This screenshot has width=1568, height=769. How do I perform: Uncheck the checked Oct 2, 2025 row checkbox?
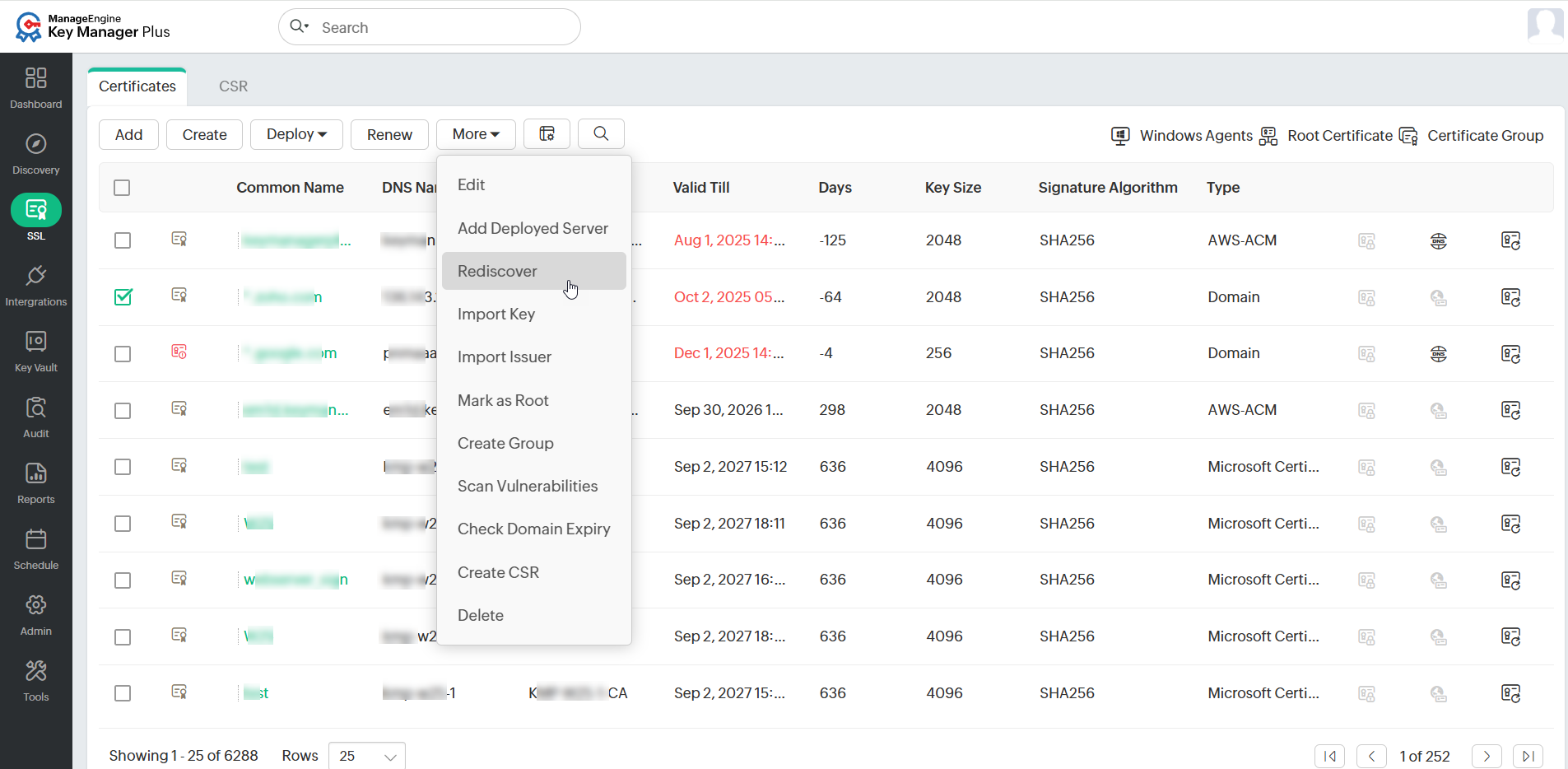(x=123, y=296)
